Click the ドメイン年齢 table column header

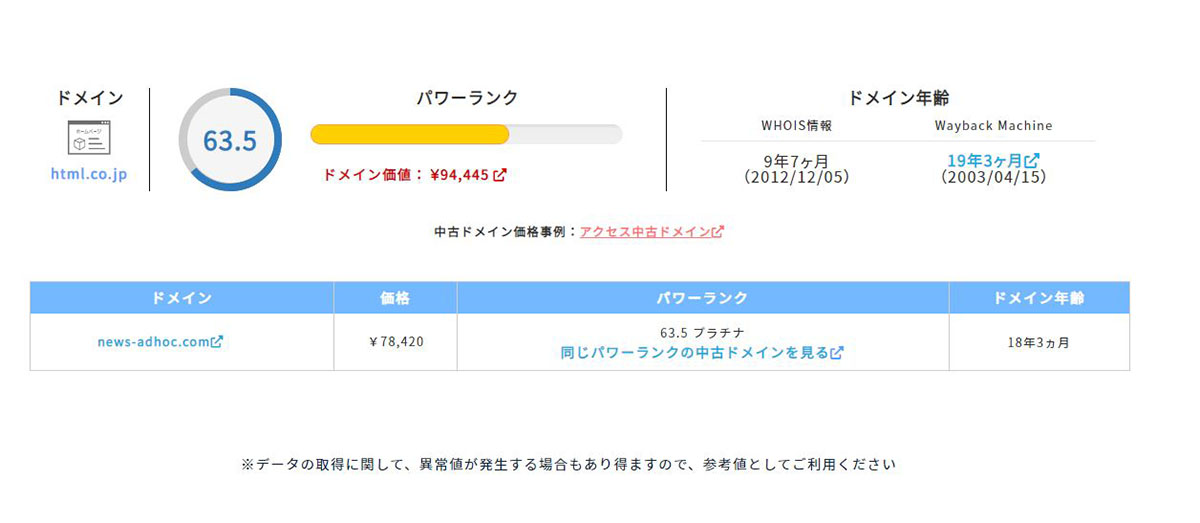tap(1039, 298)
